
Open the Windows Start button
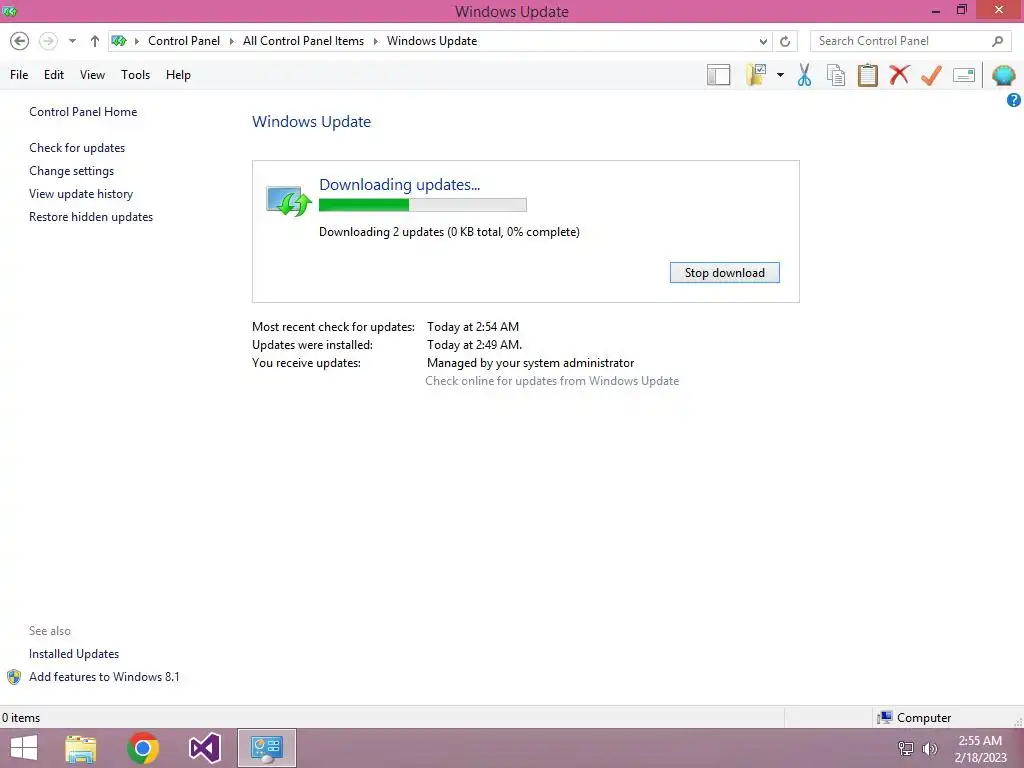(x=24, y=748)
